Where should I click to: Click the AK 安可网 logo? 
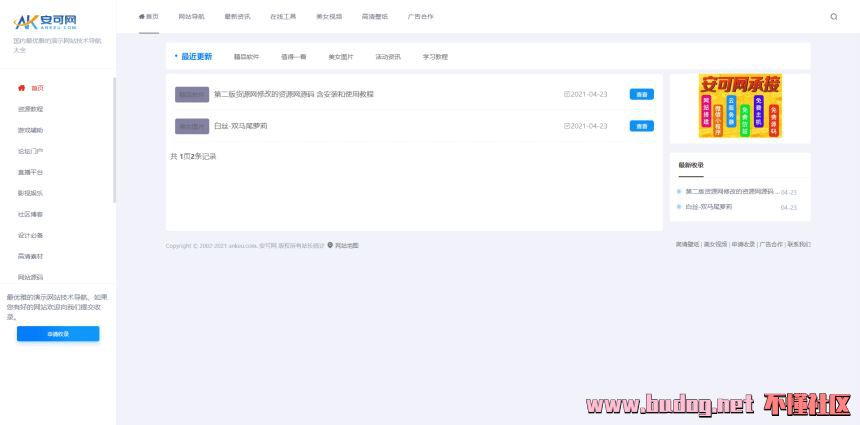tap(45, 22)
